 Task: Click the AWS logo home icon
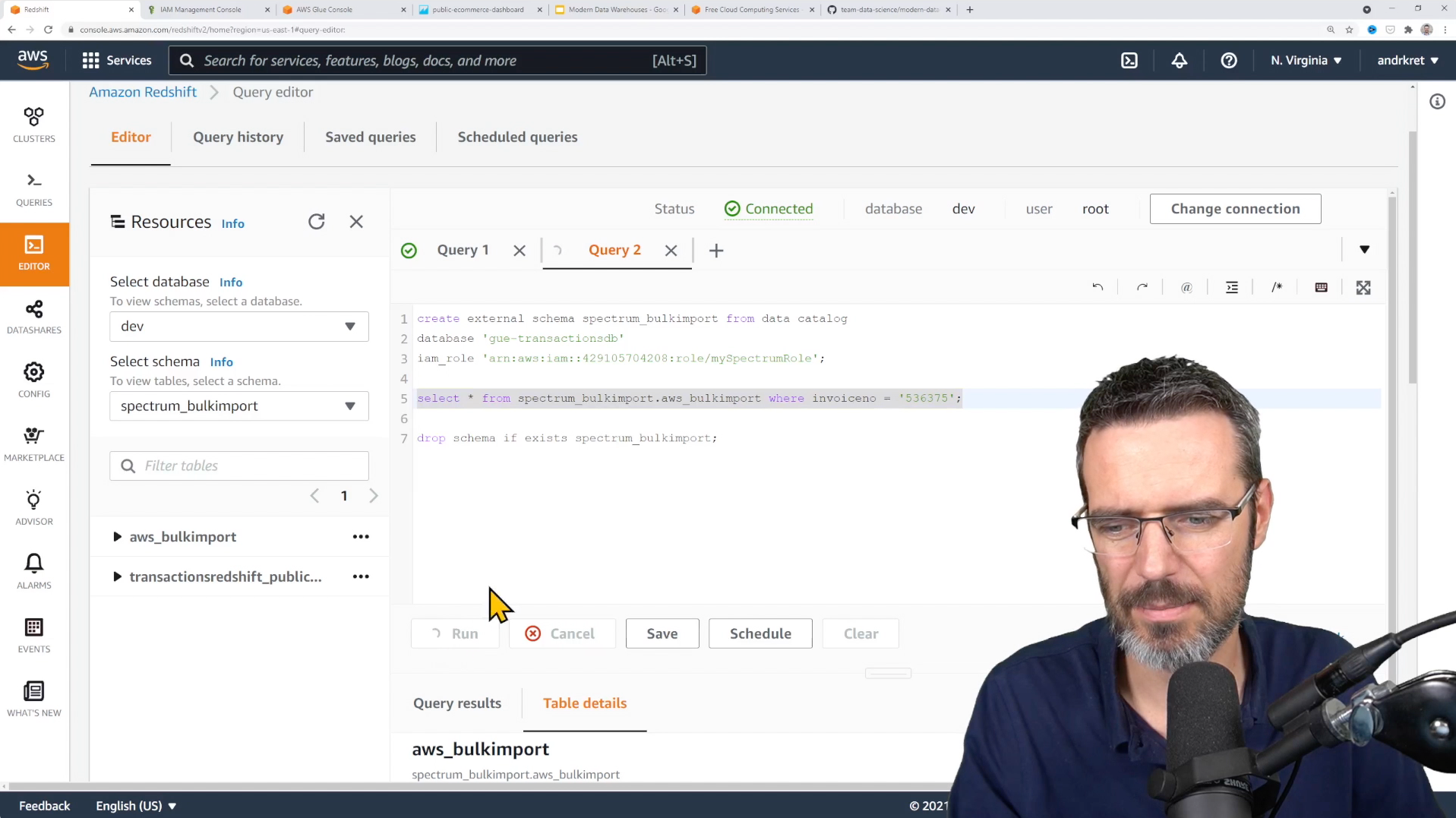click(x=33, y=60)
